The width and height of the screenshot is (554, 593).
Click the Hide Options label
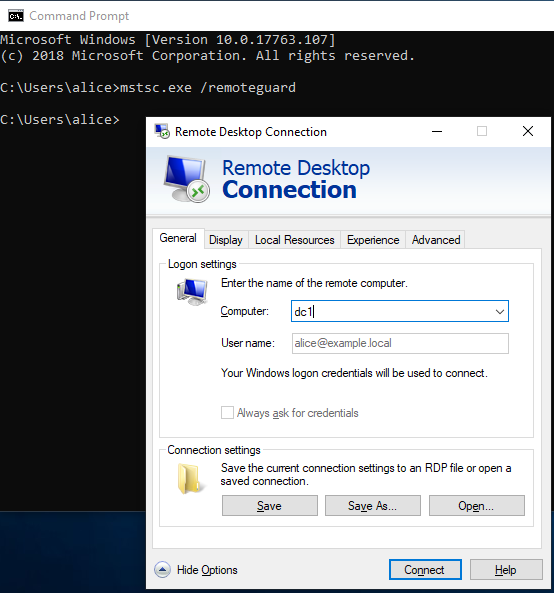pyautogui.click(x=207, y=570)
